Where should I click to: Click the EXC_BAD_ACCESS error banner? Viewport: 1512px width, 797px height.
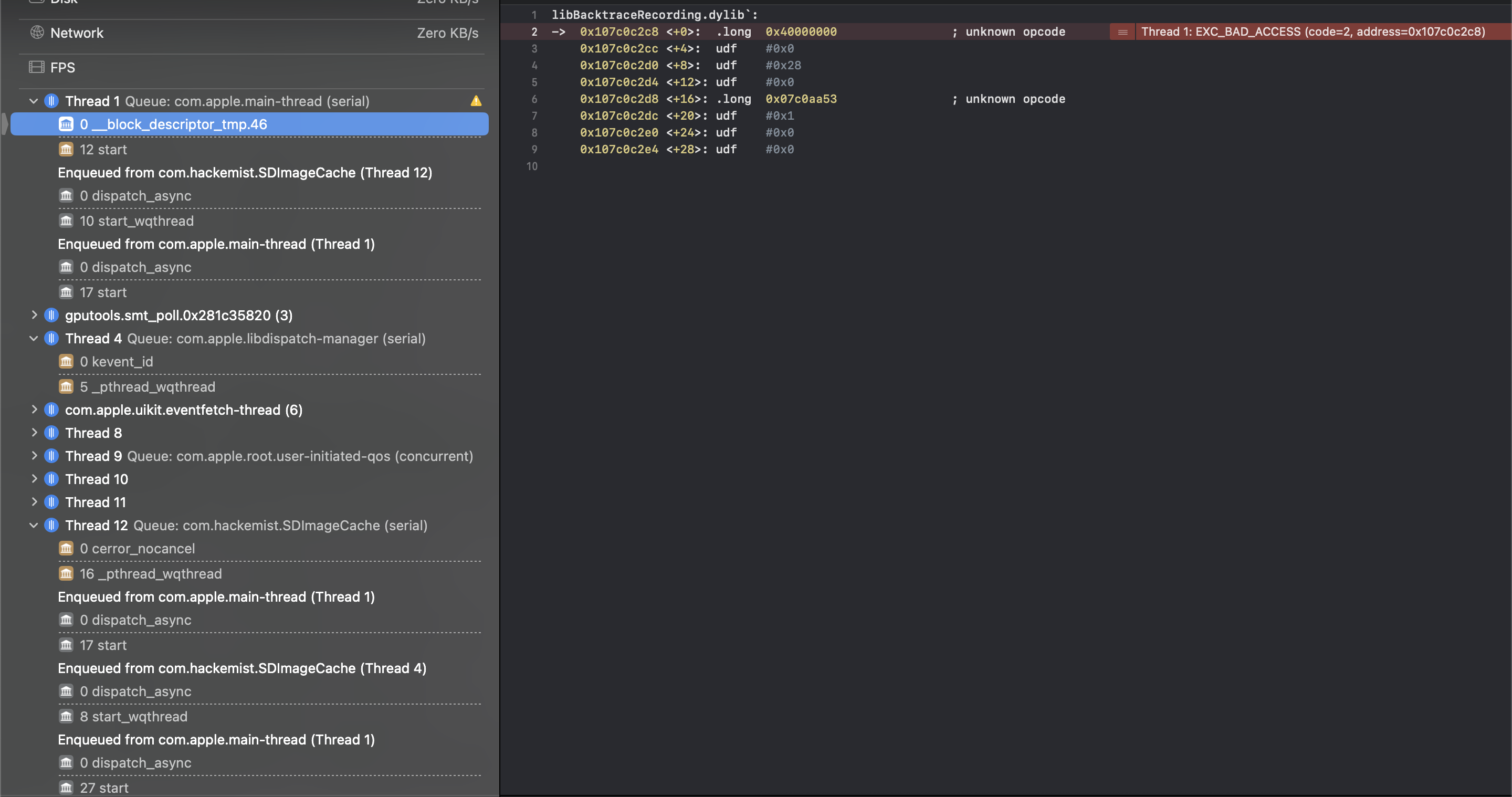1315,32
